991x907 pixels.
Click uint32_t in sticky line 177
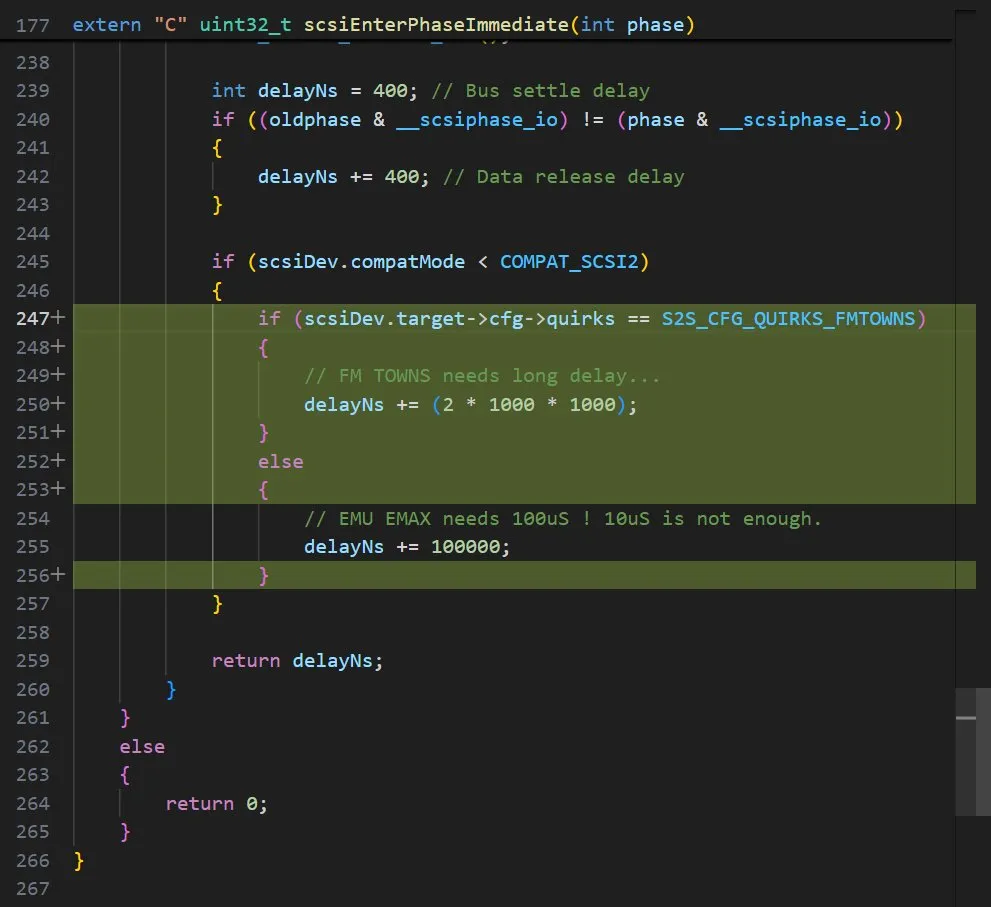click(245, 25)
